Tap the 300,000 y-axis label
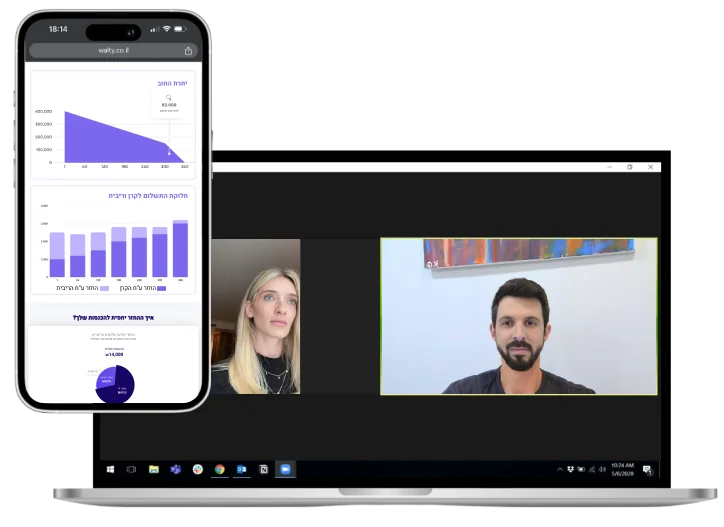The image size is (724, 527). 43,124
